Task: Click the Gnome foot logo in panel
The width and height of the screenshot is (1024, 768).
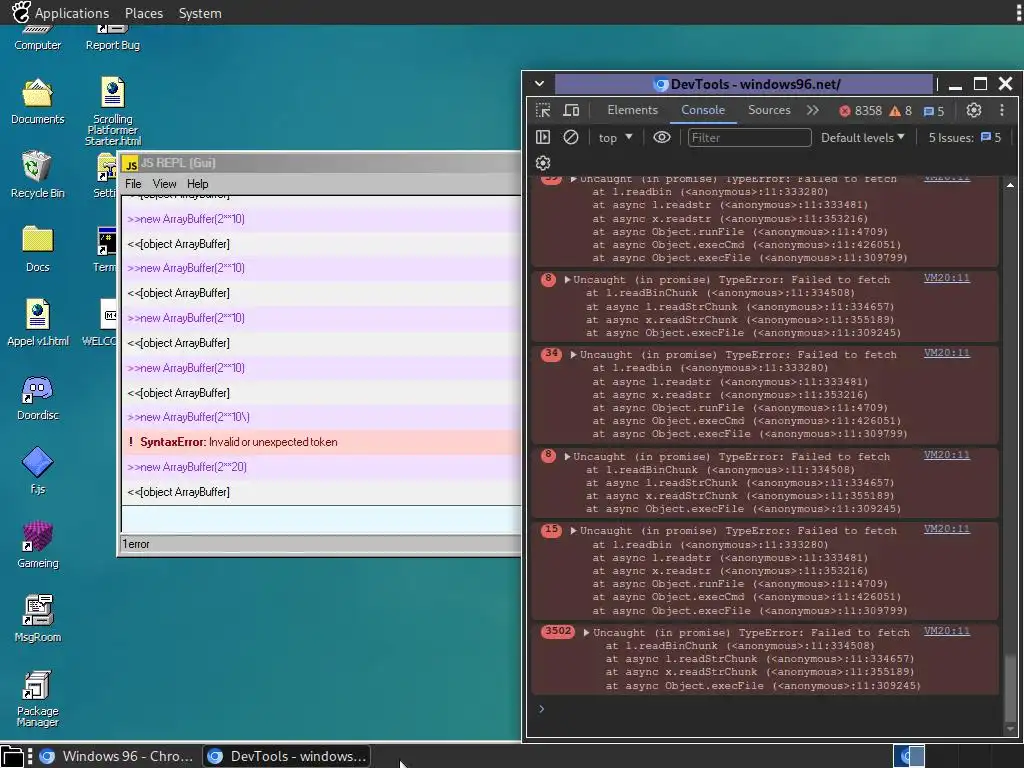Action: pos(21,12)
